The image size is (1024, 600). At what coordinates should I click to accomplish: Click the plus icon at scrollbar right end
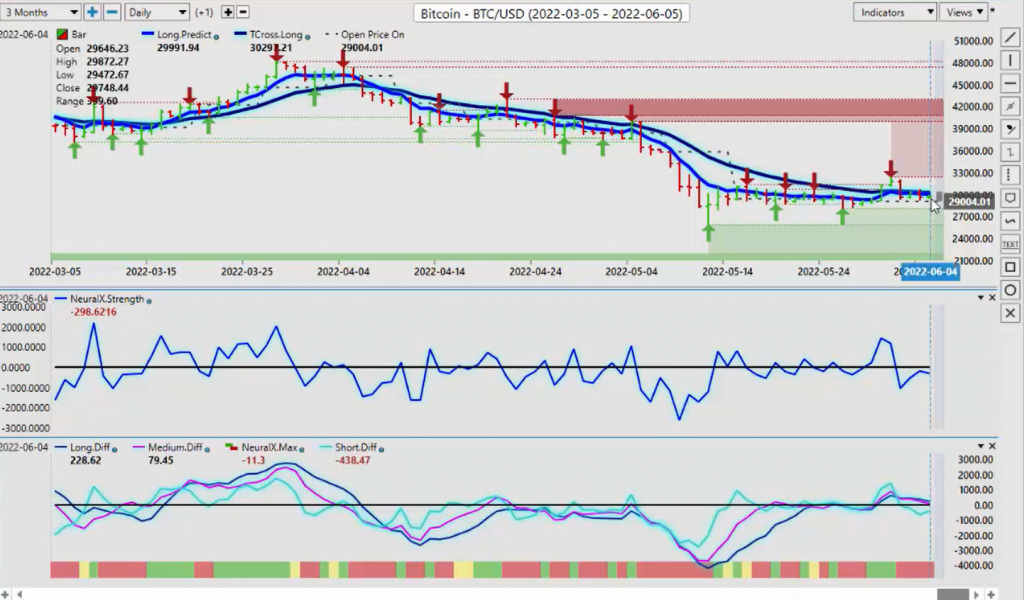tap(991, 594)
